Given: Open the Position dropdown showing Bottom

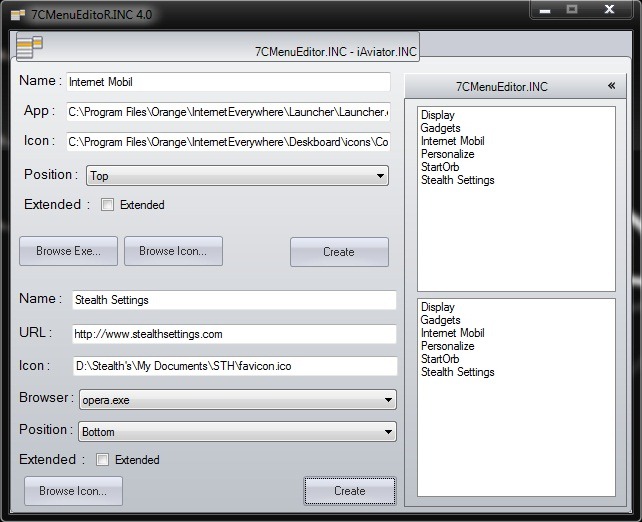Looking at the screenshot, I should [x=235, y=432].
